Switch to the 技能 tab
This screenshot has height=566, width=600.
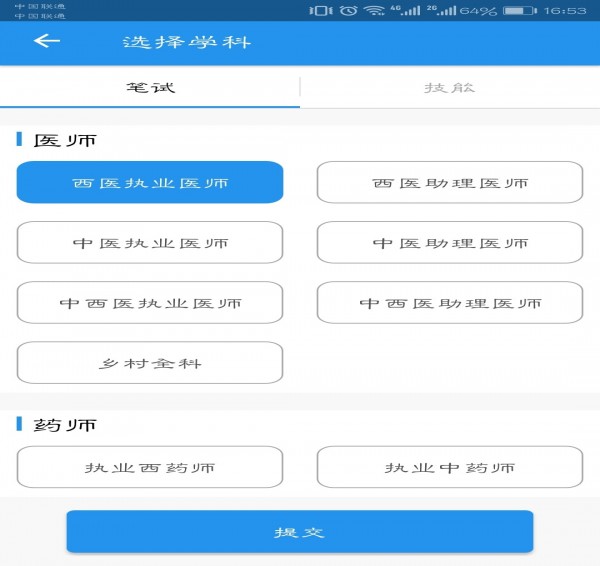pyautogui.click(x=450, y=87)
